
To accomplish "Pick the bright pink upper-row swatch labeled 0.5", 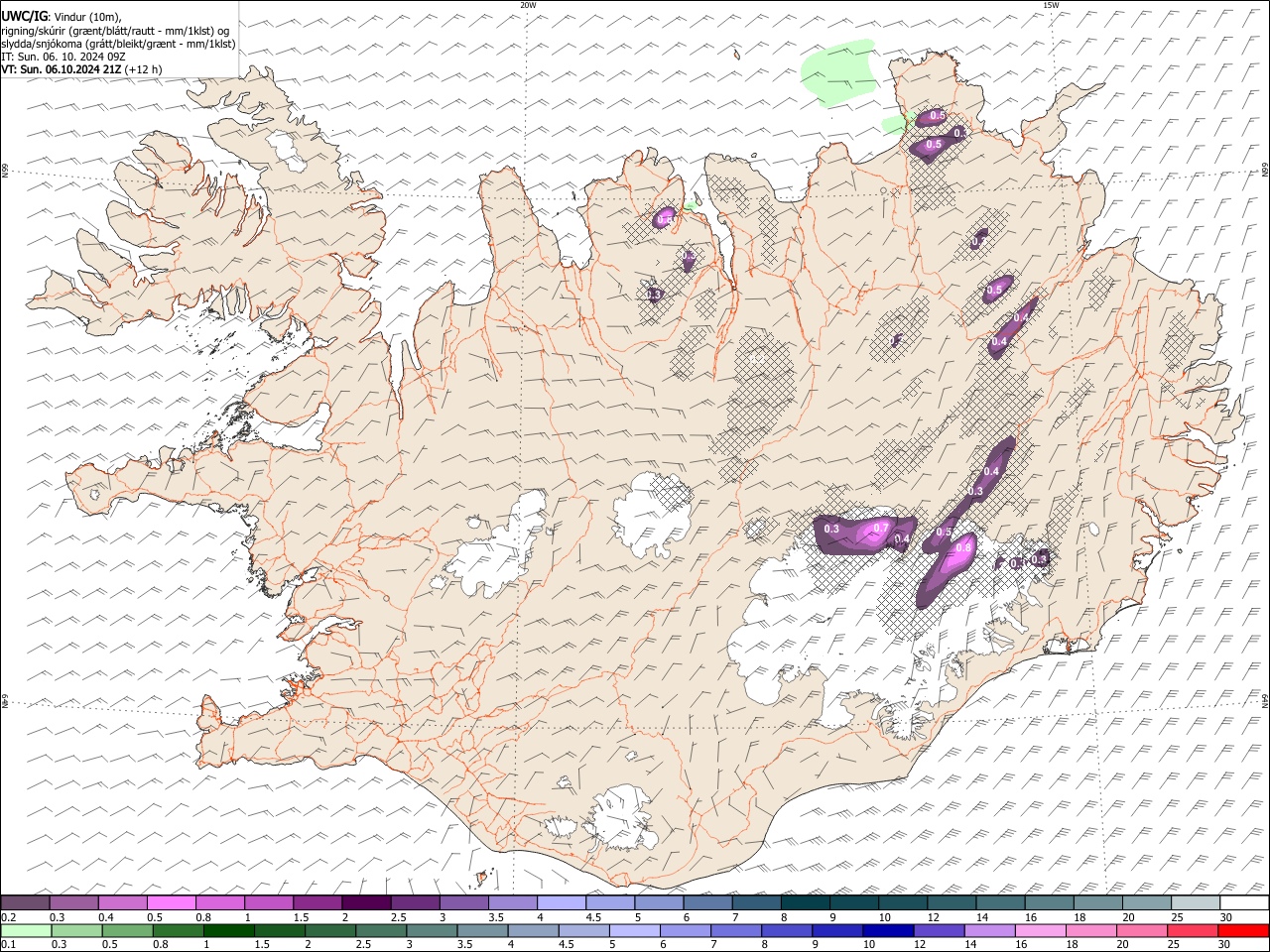I will pyautogui.click(x=171, y=903).
